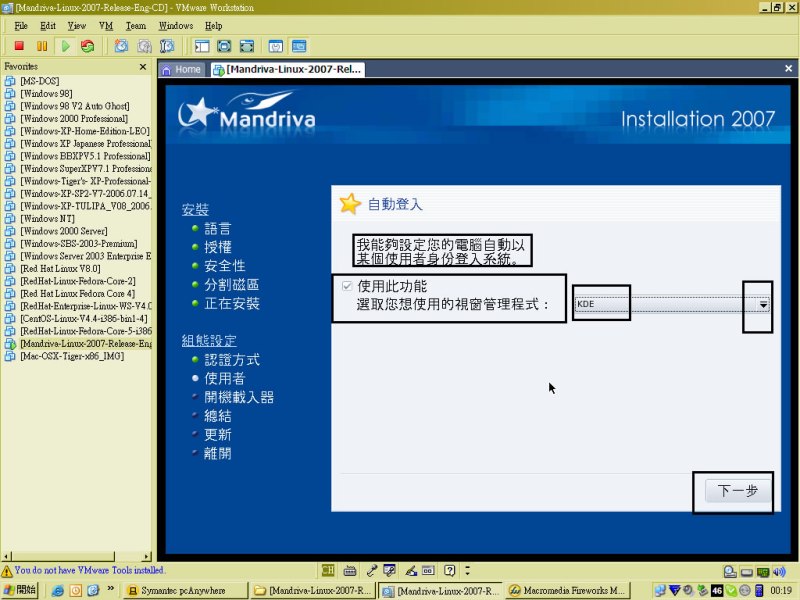This screenshot has height=600, width=800.
Task: Take a snapshot of the virtual machine
Action: click(121, 46)
